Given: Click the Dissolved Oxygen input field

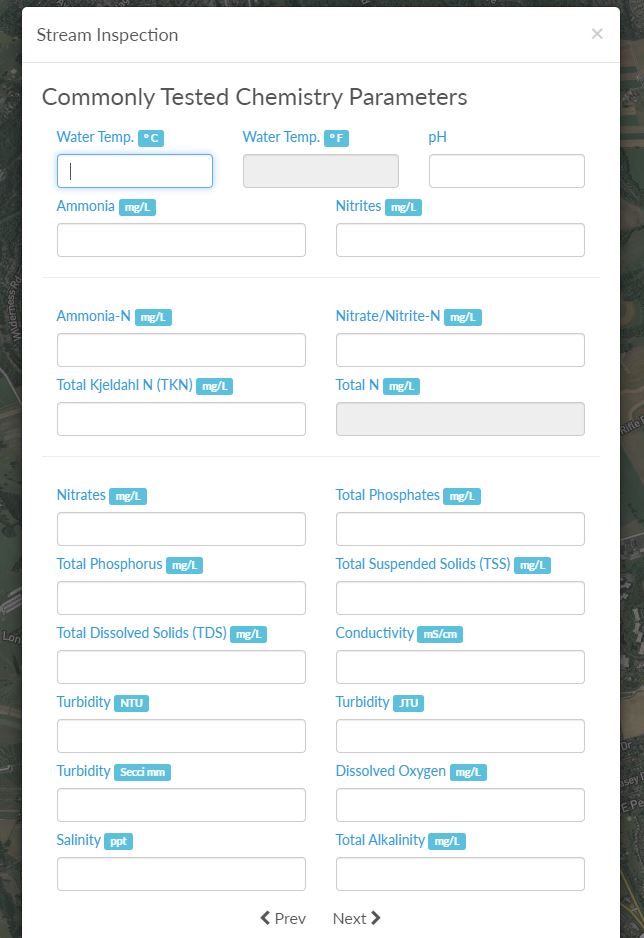Looking at the screenshot, I should (x=460, y=805).
